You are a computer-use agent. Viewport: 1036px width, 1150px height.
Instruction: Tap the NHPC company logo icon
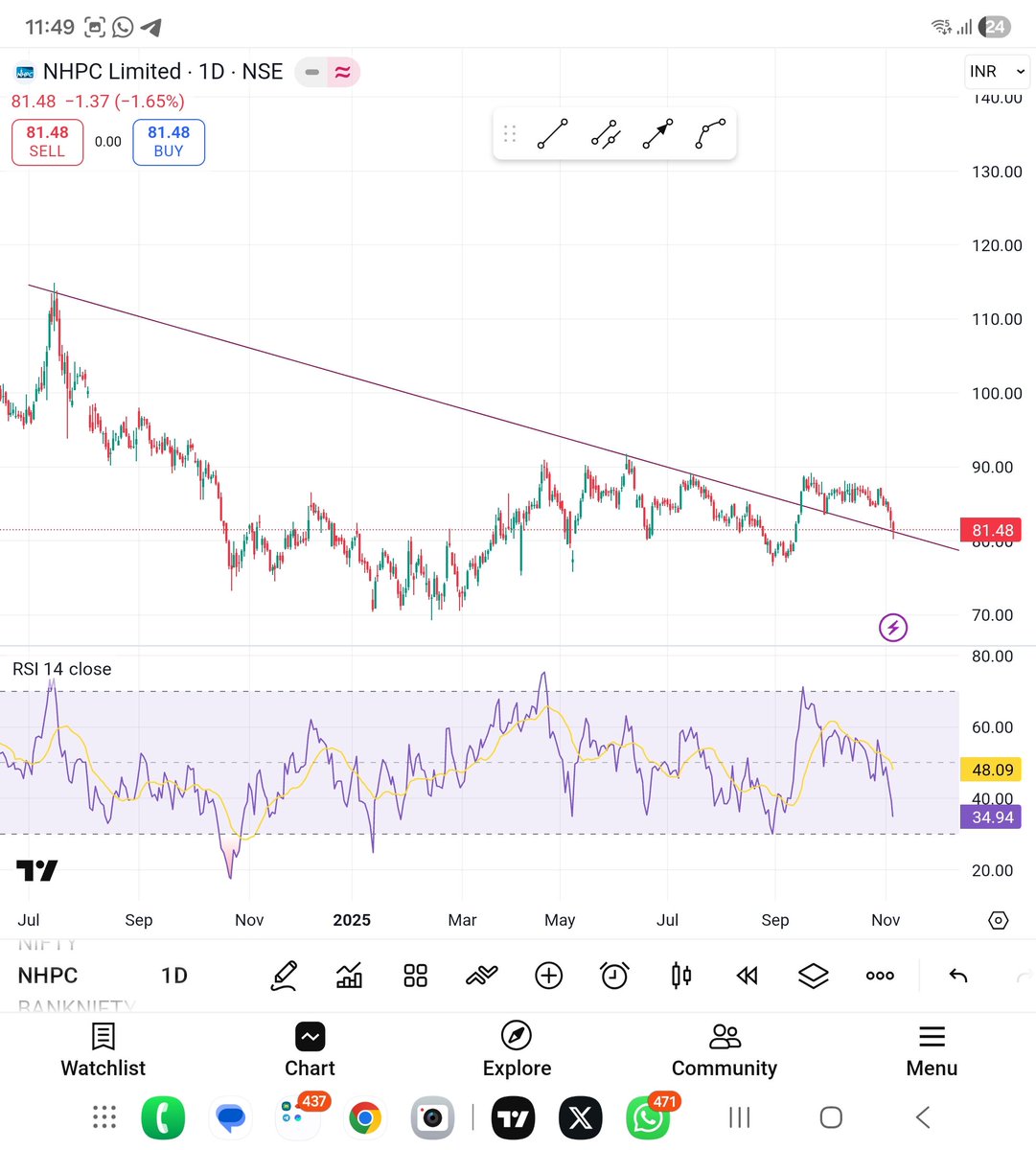25,72
